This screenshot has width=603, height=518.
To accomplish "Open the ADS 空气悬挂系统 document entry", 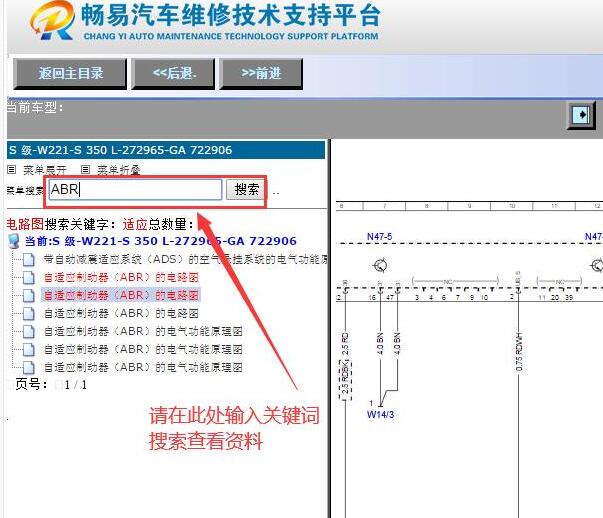I will tap(185, 260).
